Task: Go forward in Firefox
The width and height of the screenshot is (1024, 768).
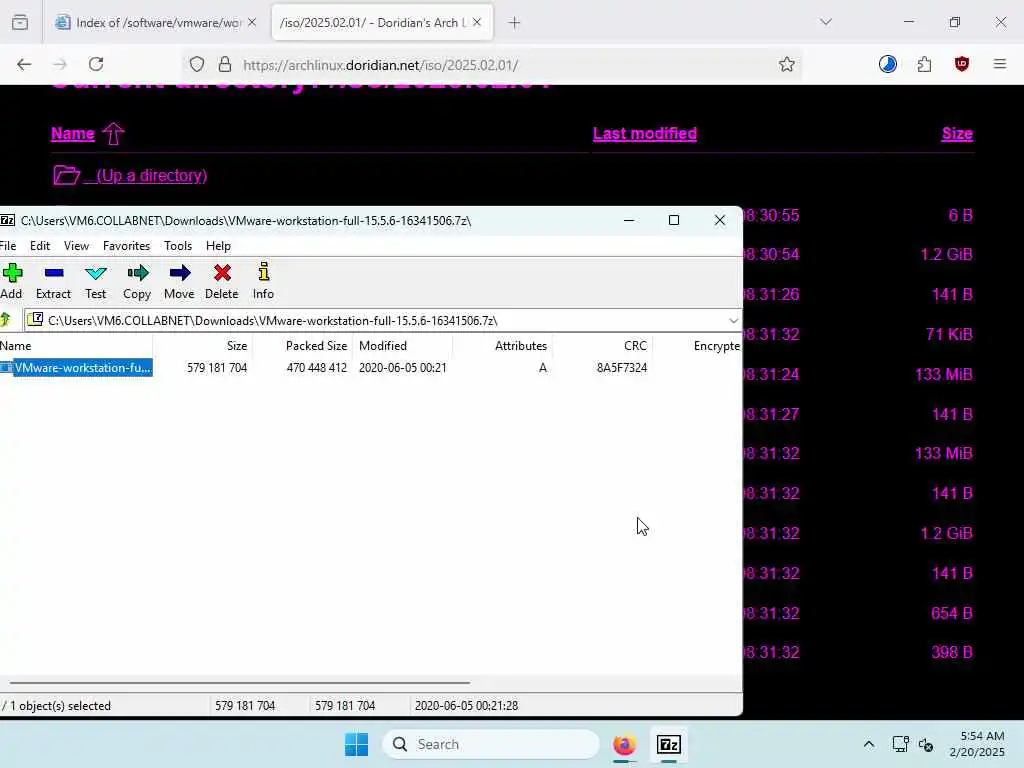Action: [60, 64]
